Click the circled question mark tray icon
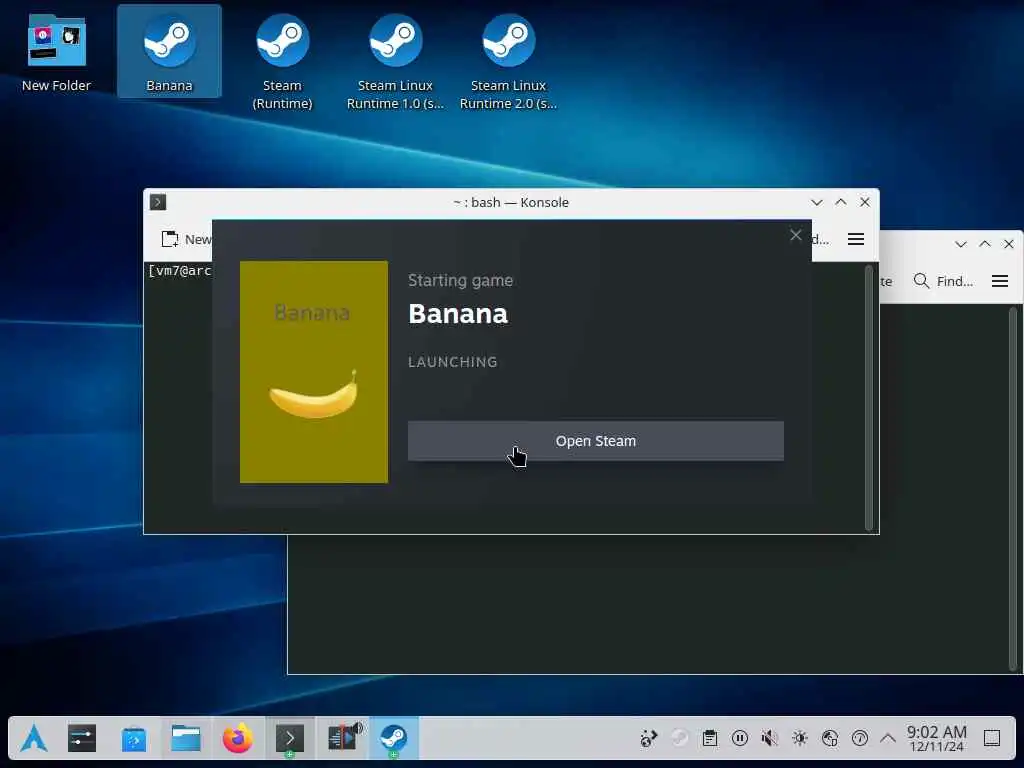This screenshot has width=1024, height=768. 860,739
